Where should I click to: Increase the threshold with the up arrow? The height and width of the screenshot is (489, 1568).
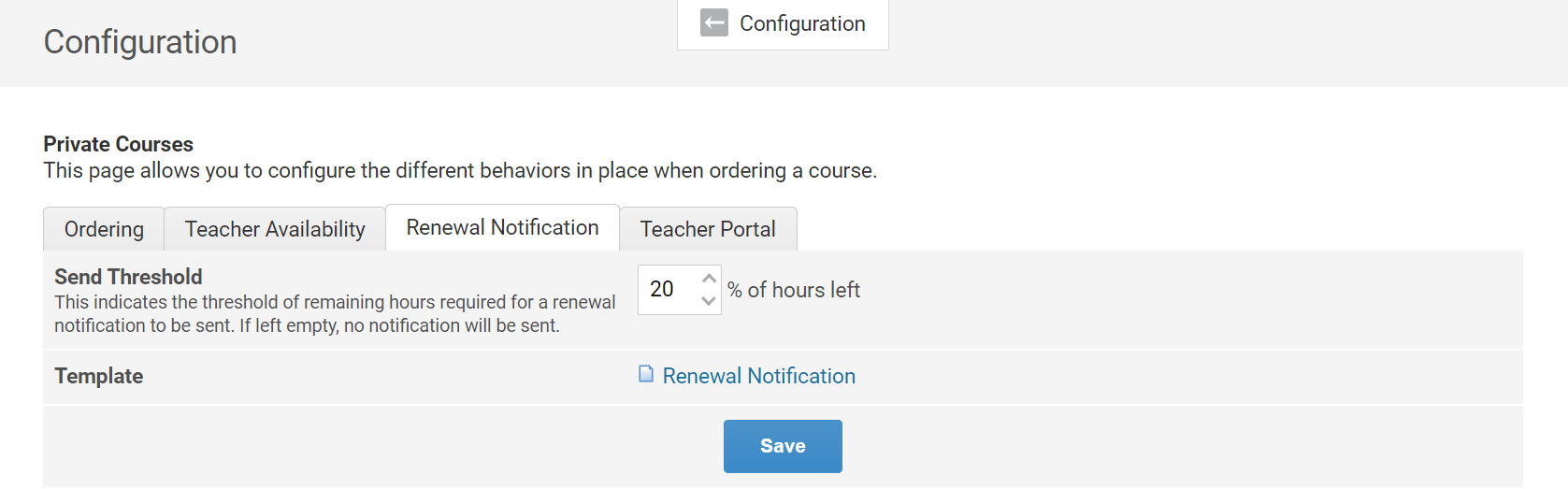(709, 279)
